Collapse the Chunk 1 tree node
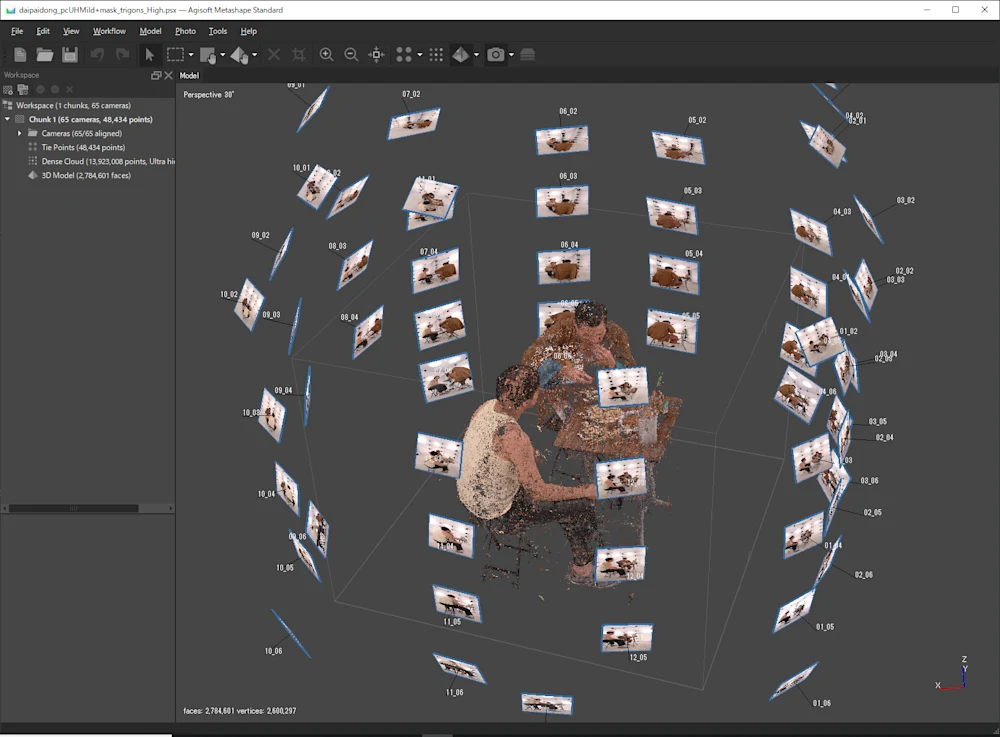The height and width of the screenshot is (737, 1000). 8,119
